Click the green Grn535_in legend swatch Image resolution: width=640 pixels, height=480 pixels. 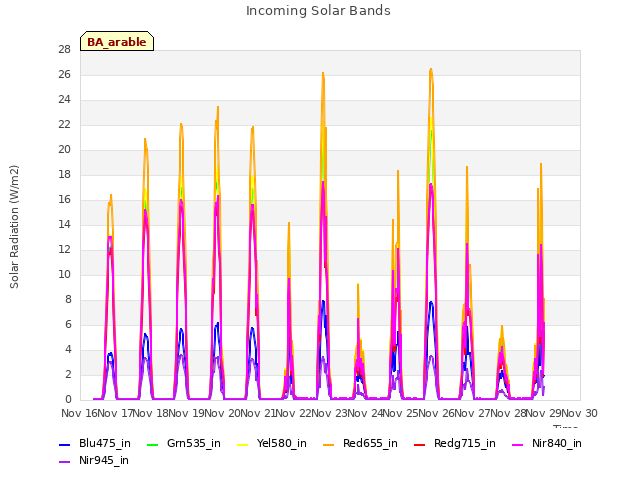(x=152, y=444)
